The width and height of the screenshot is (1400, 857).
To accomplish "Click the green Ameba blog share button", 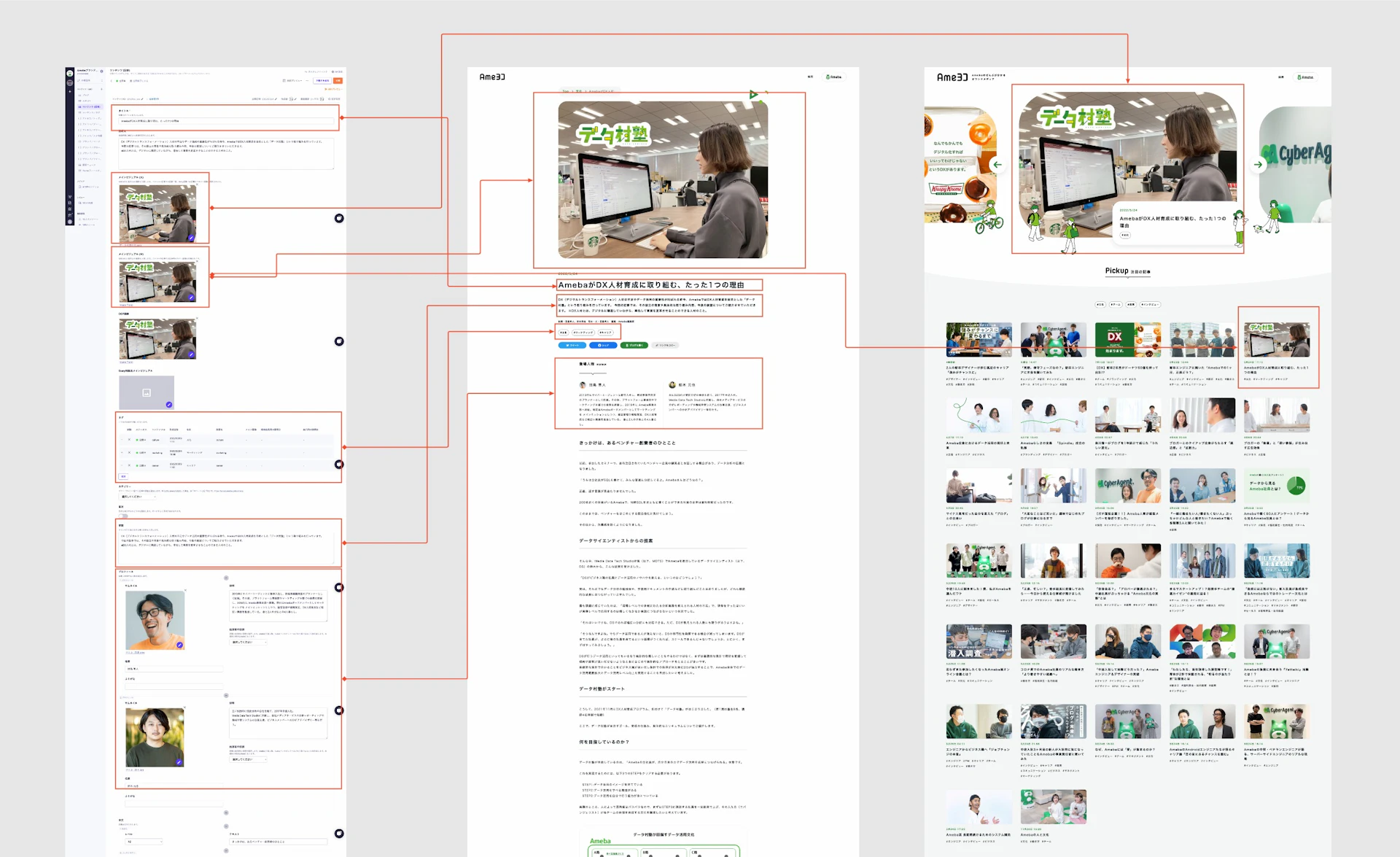I will (x=634, y=345).
